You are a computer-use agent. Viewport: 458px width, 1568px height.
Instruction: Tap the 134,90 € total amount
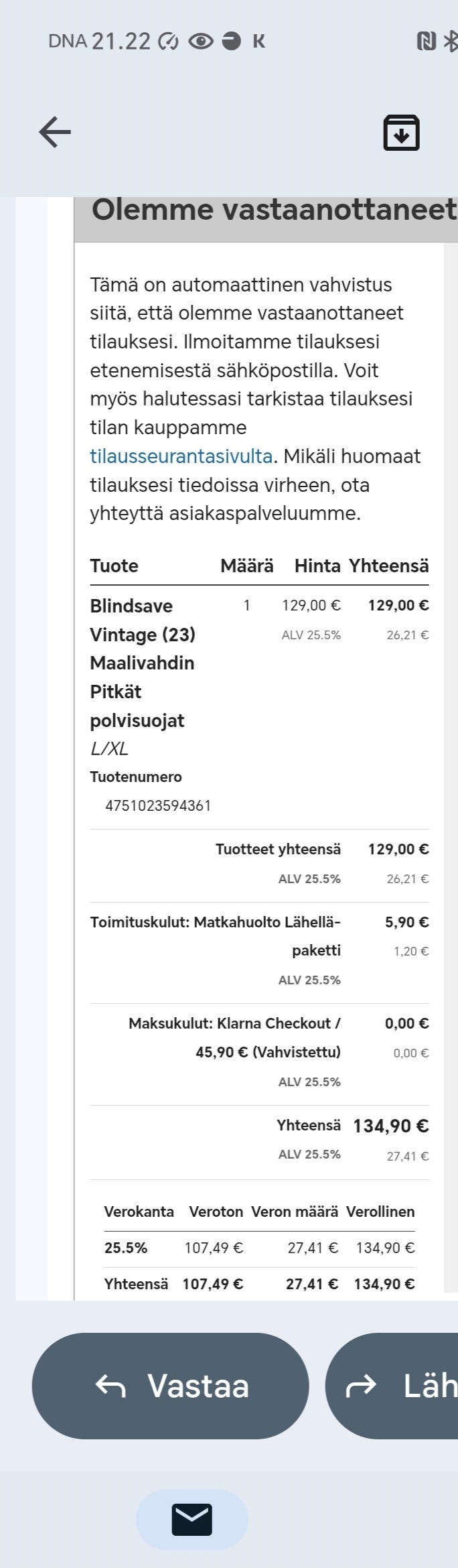[390, 1126]
